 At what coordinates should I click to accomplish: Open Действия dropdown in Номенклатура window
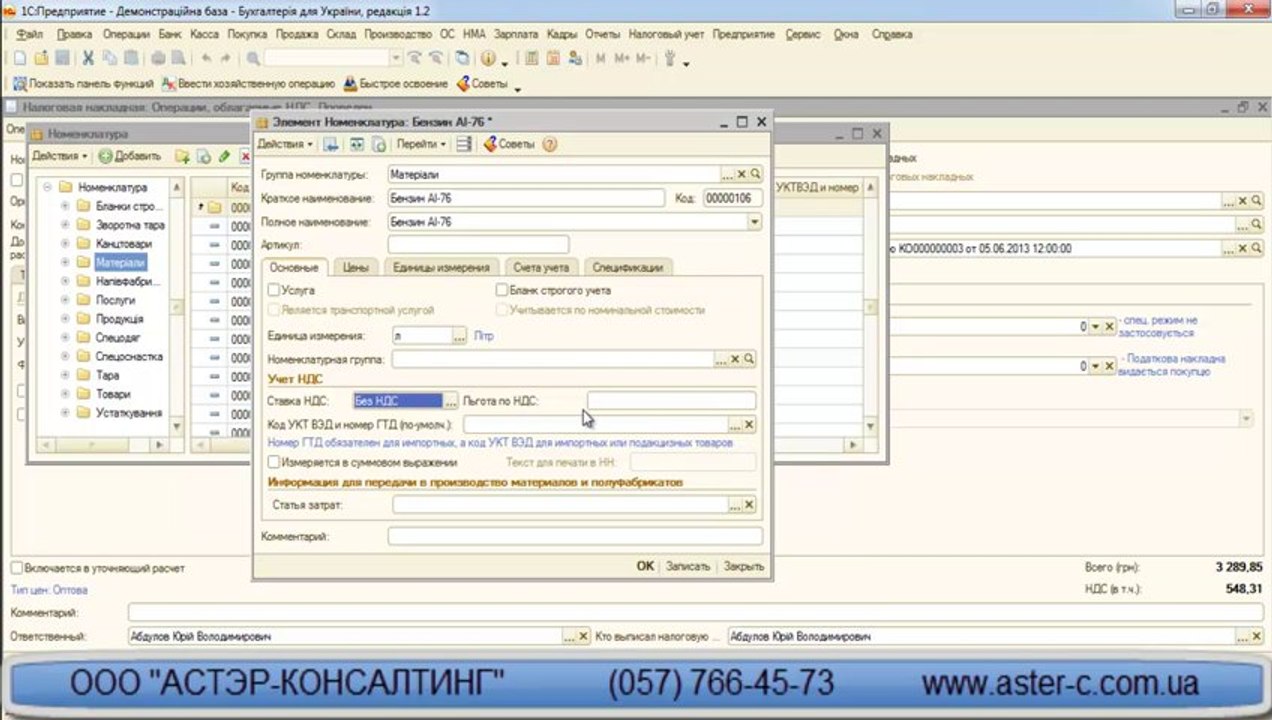click(x=60, y=156)
